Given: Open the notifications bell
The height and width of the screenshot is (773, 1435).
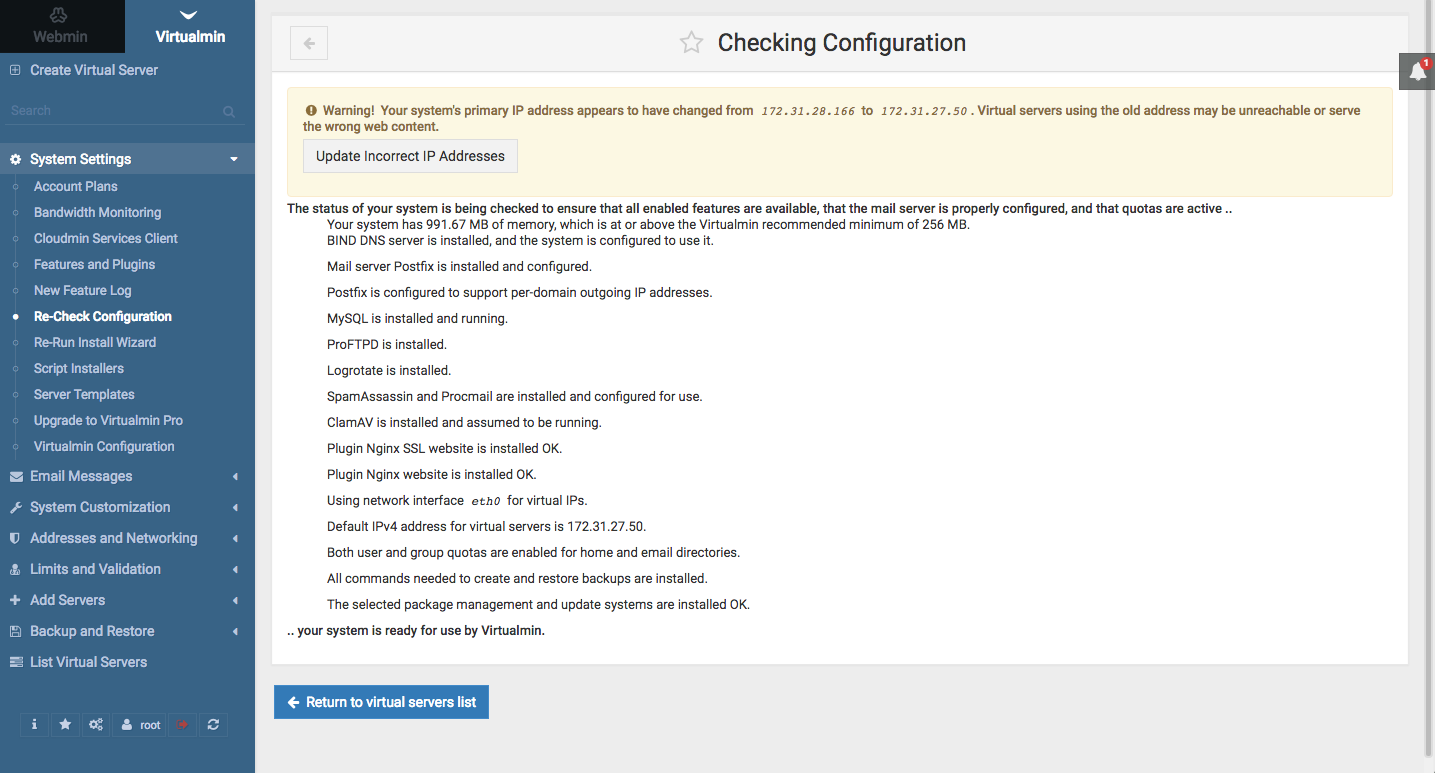Looking at the screenshot, I should pos(1417,71).
